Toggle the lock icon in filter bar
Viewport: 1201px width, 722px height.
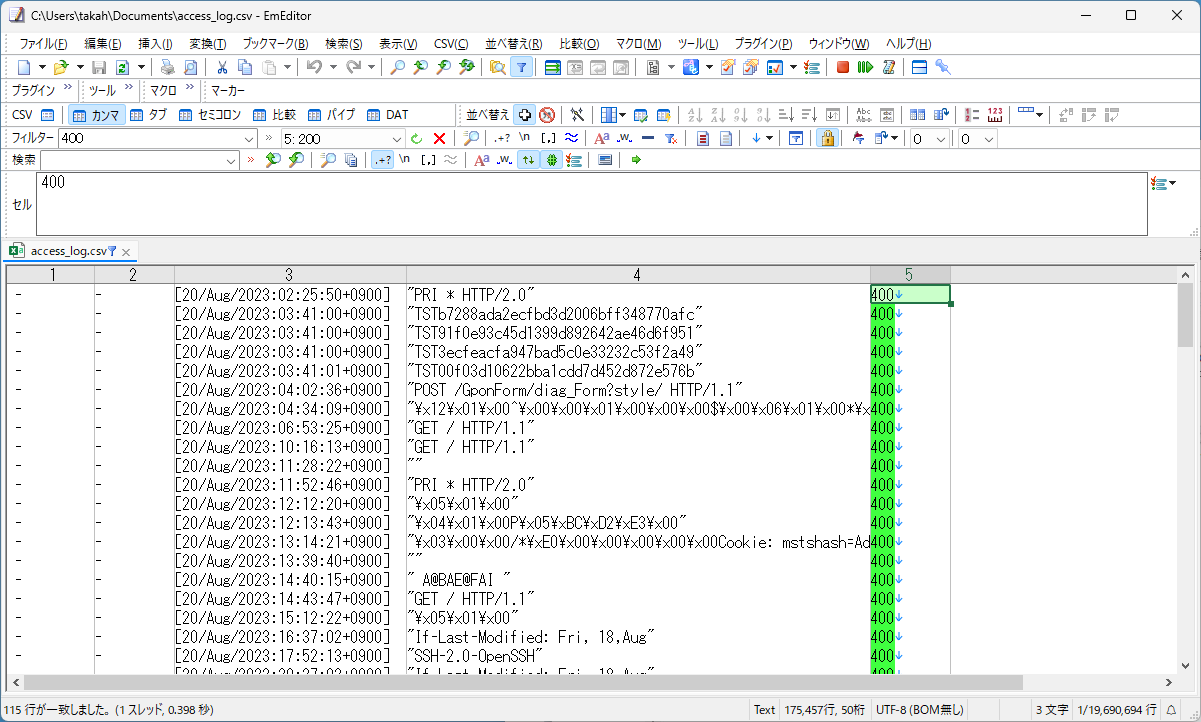[826, 138]
